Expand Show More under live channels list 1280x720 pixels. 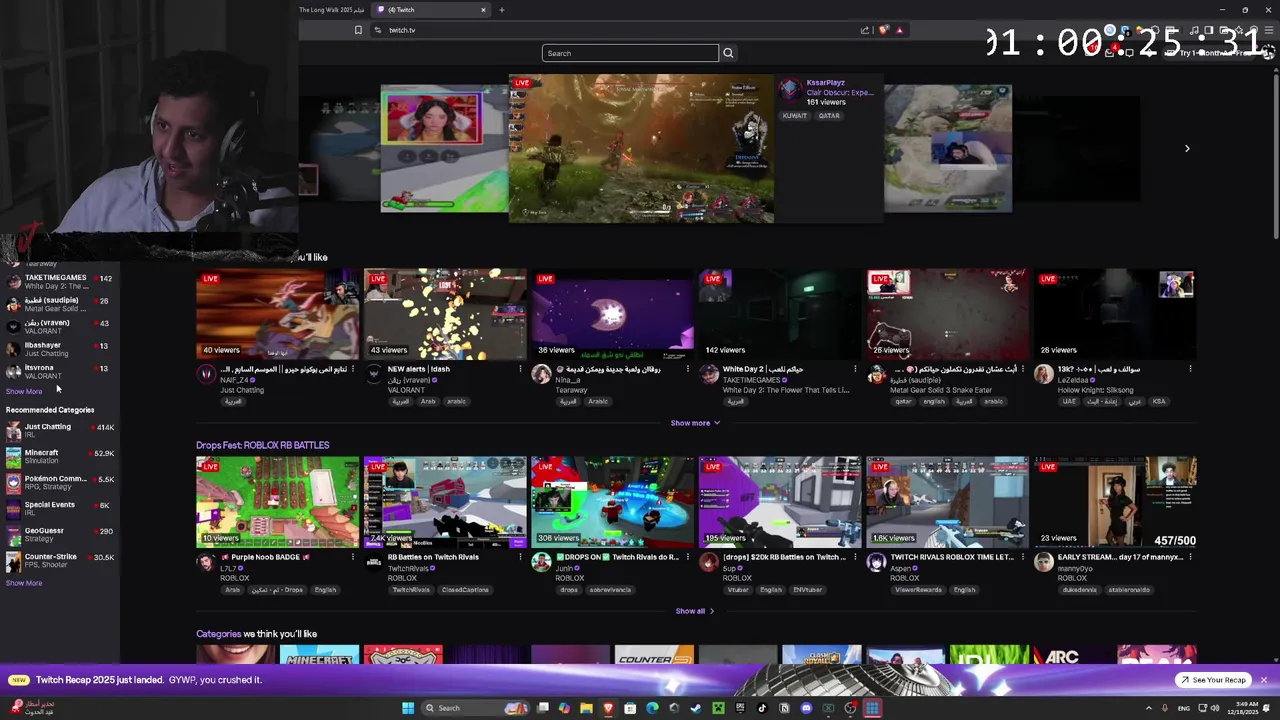pyautogui.click(x=24, y=391)
